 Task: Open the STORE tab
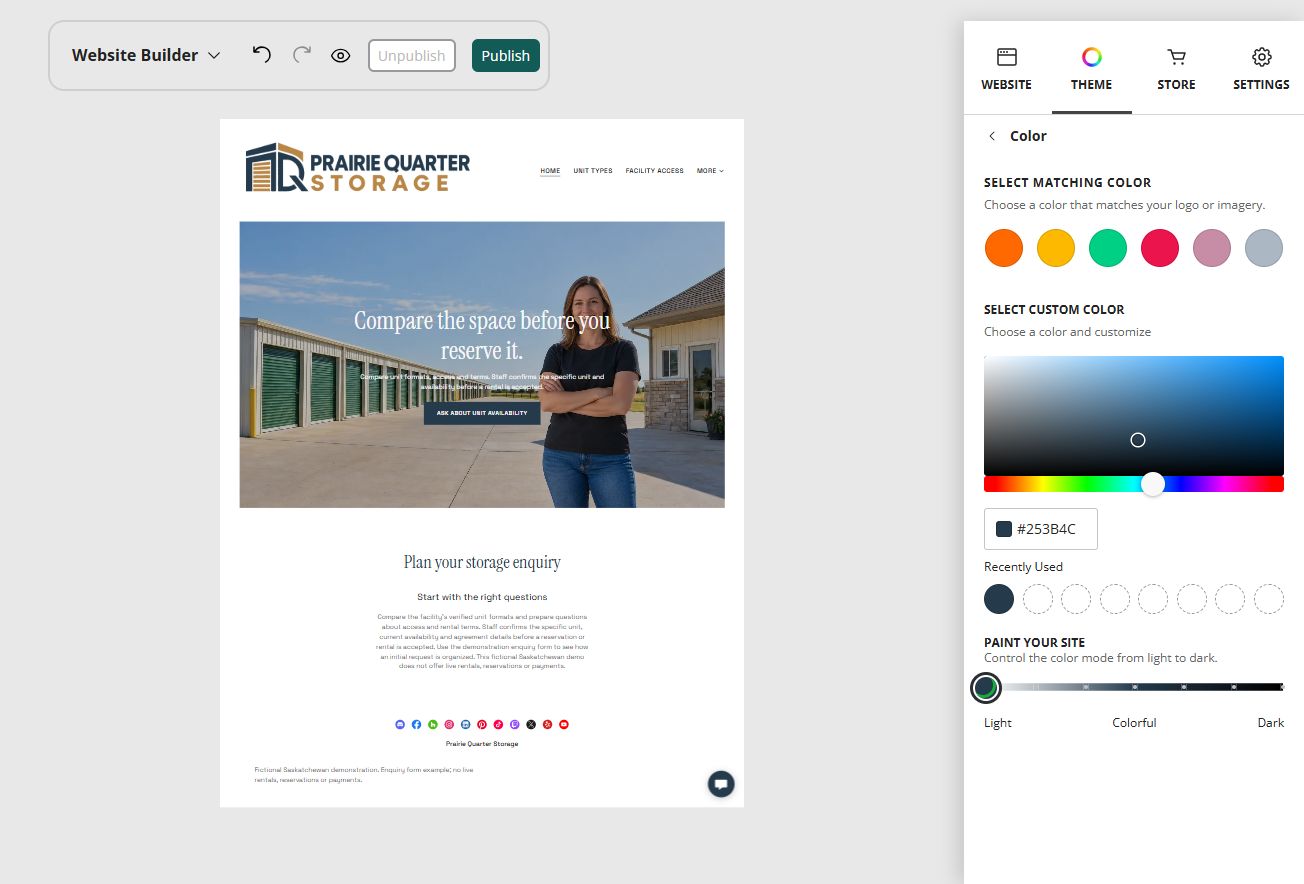click(1176, 69)
